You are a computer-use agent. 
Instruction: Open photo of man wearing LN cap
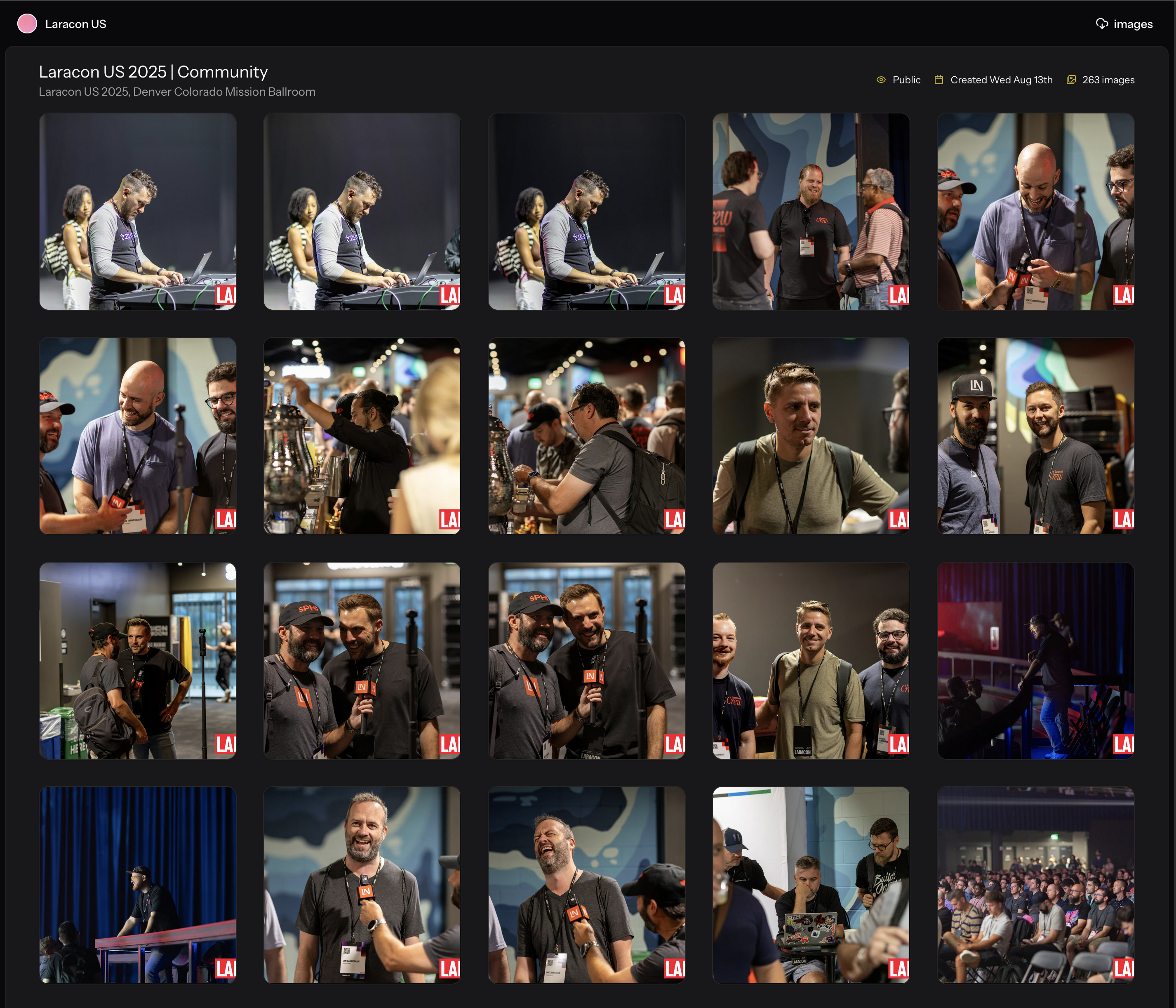(1035, 436)
